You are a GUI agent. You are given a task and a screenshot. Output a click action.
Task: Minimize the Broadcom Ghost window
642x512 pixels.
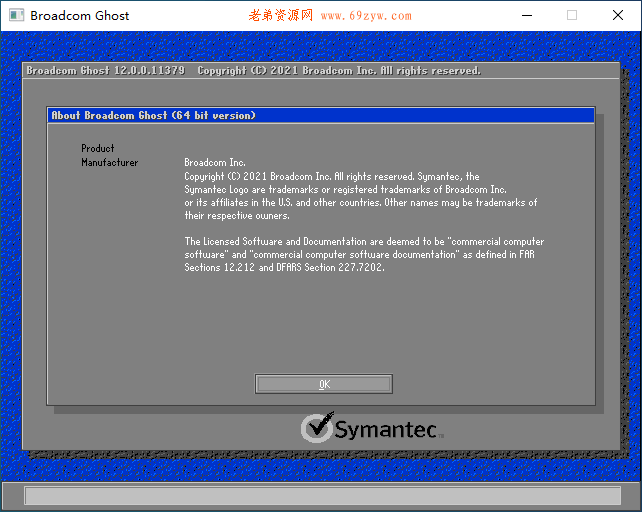coord(527,16)
